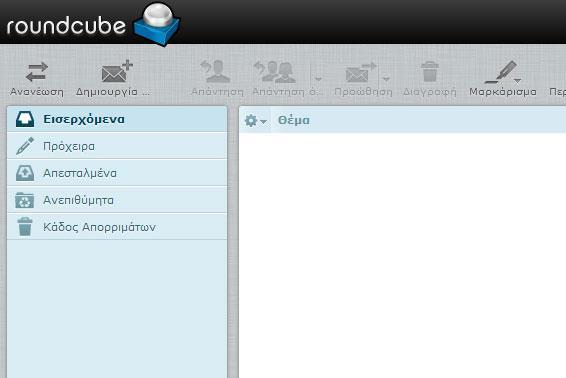Click the Roundcube logo
Screen dimensions: 566x378
point(93,25)
